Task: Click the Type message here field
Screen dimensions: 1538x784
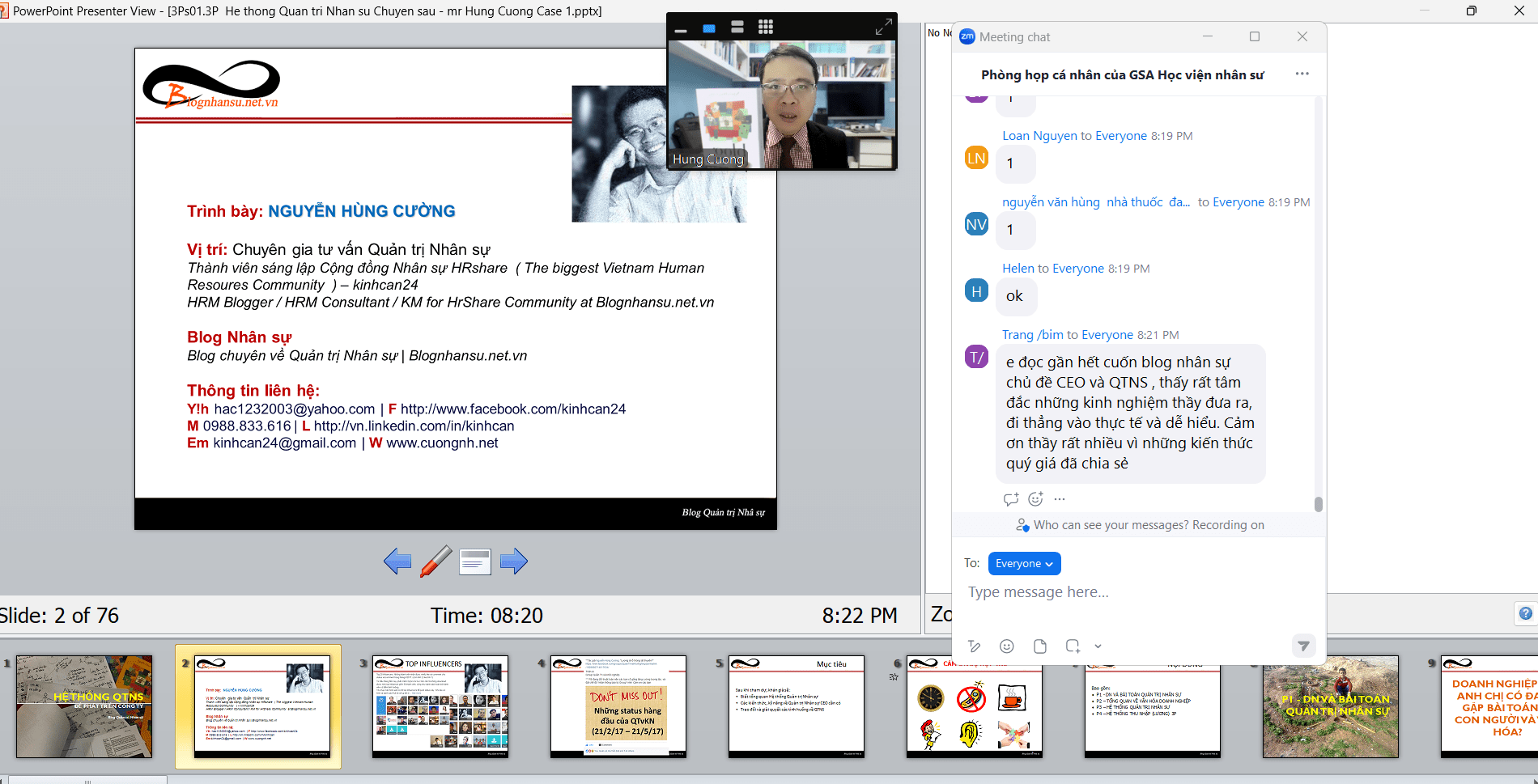Action: pos(1137,592)
